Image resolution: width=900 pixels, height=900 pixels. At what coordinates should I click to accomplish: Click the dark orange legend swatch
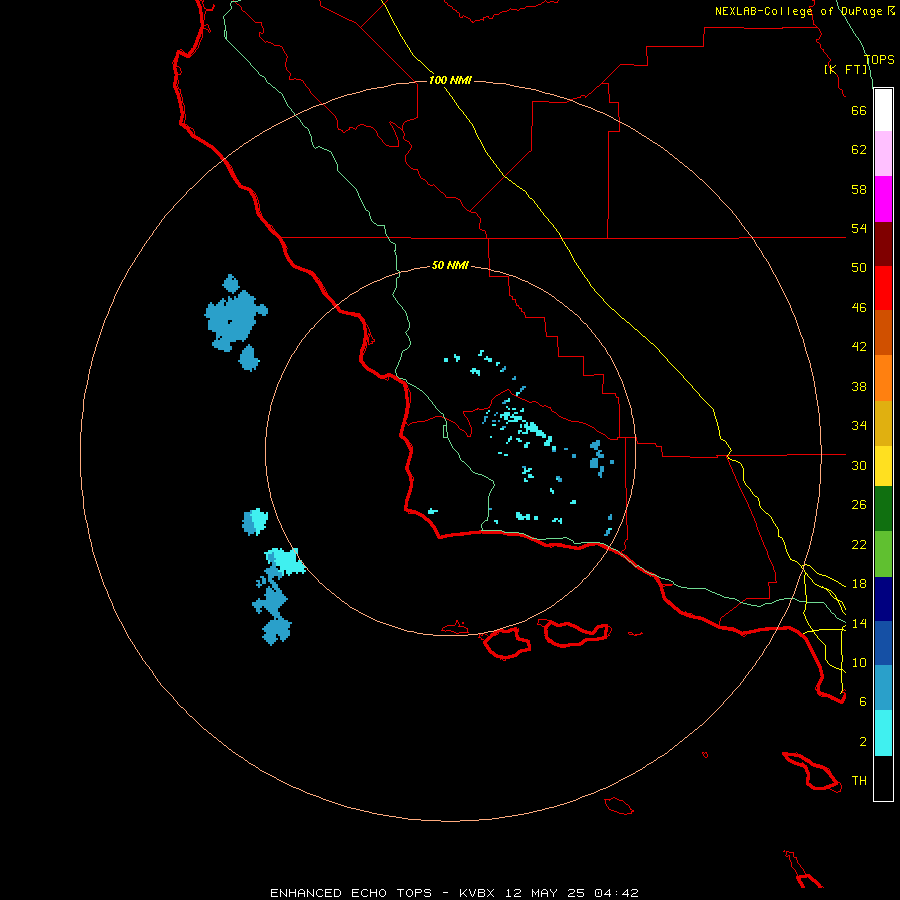click(x=883, y=332)
